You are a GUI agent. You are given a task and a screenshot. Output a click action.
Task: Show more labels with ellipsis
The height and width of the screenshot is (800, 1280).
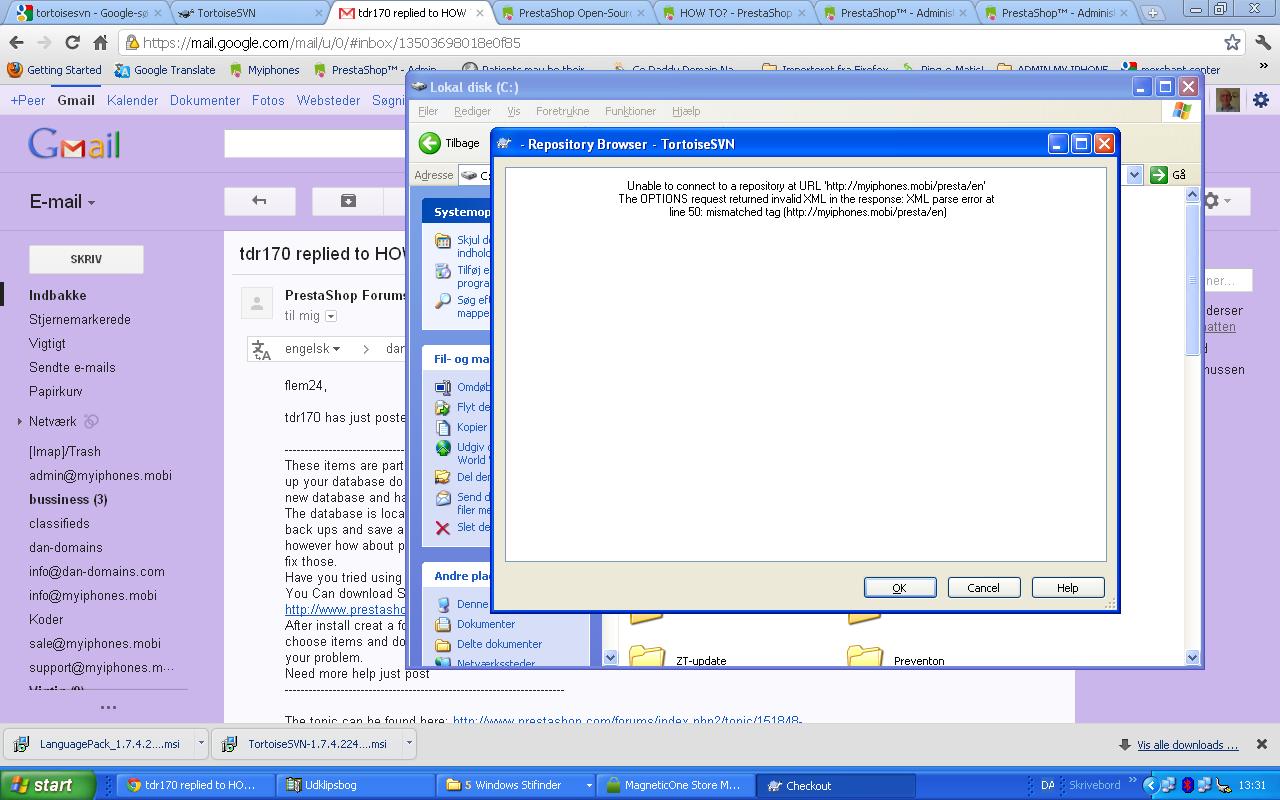tap(108, 707)
